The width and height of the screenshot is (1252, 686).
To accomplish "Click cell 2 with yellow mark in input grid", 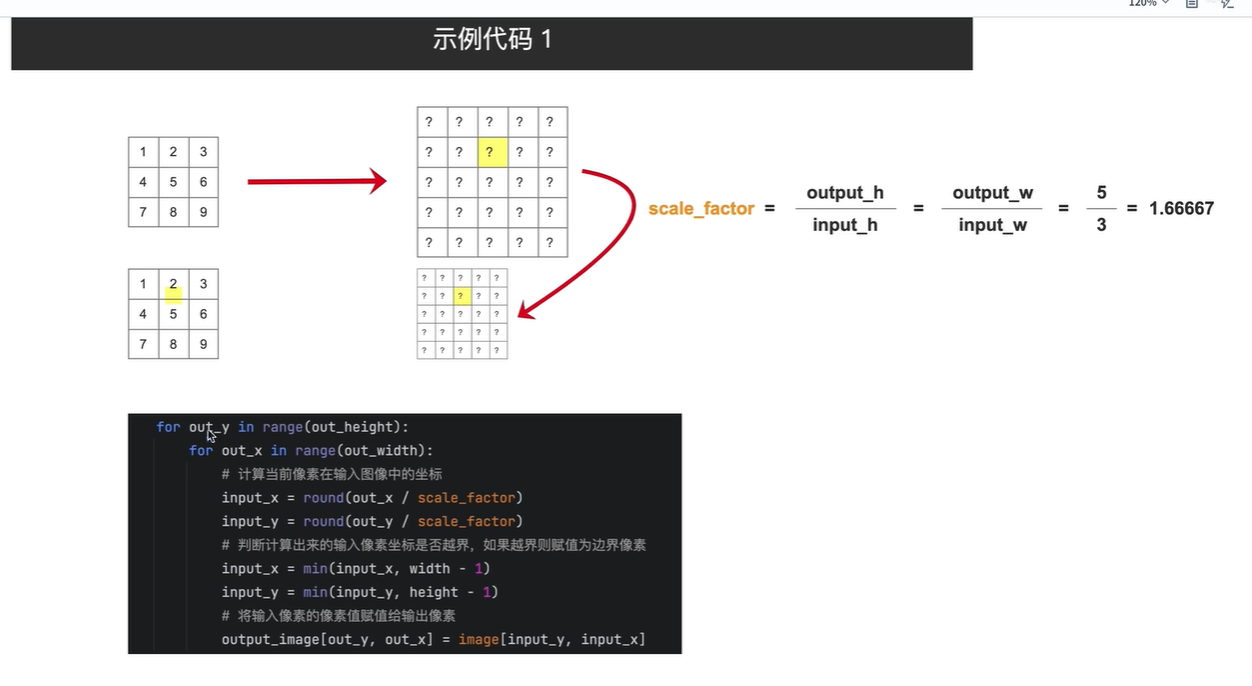I will pos(173,284).
